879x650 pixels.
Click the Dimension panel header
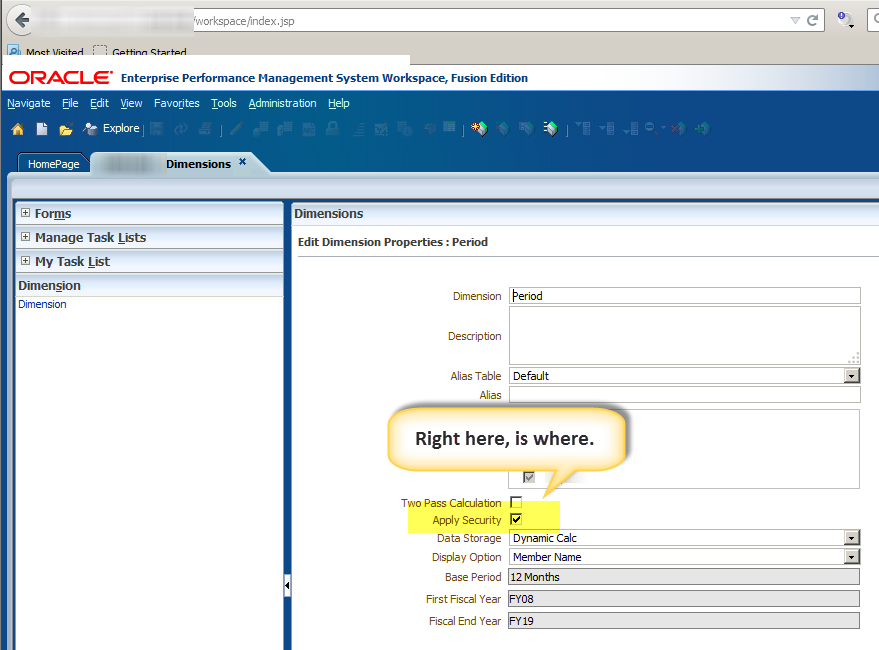pos(149,285)
